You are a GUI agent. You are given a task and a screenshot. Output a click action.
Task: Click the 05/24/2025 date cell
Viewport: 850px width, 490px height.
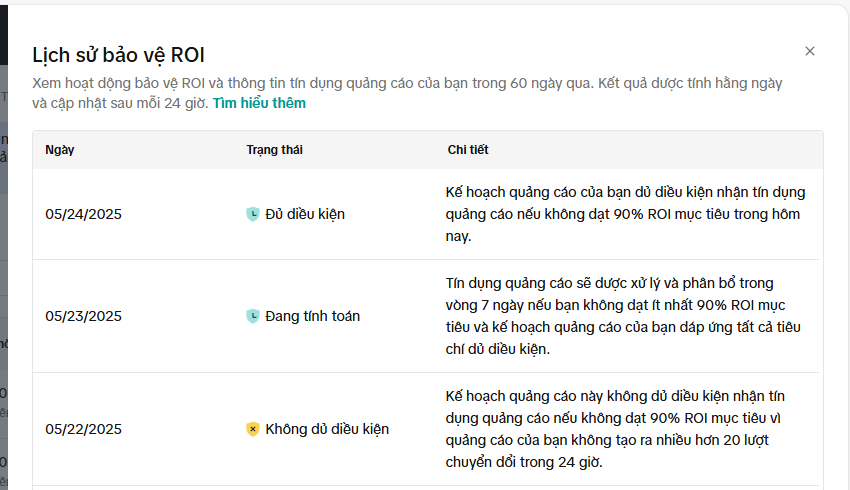(83, 214)
